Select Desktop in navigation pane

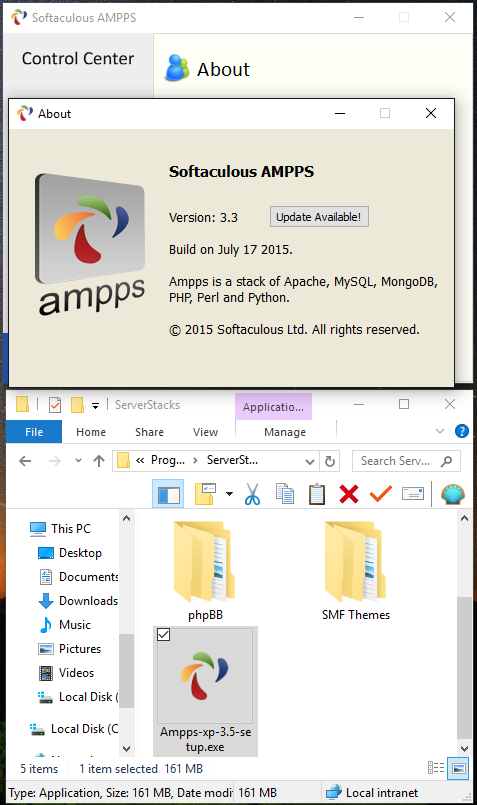click(70, 552)
